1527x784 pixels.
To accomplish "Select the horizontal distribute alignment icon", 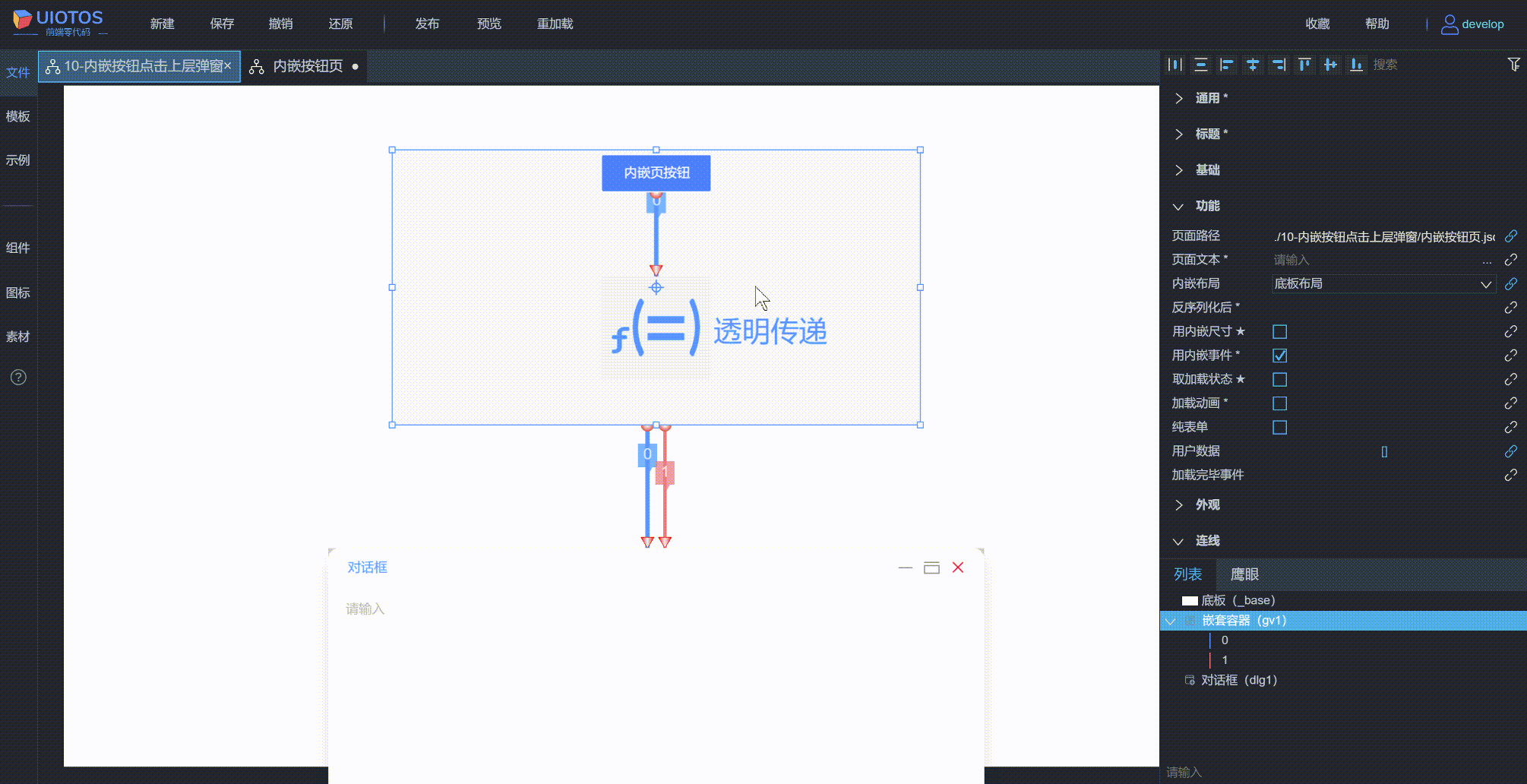I will (1174, 65).
